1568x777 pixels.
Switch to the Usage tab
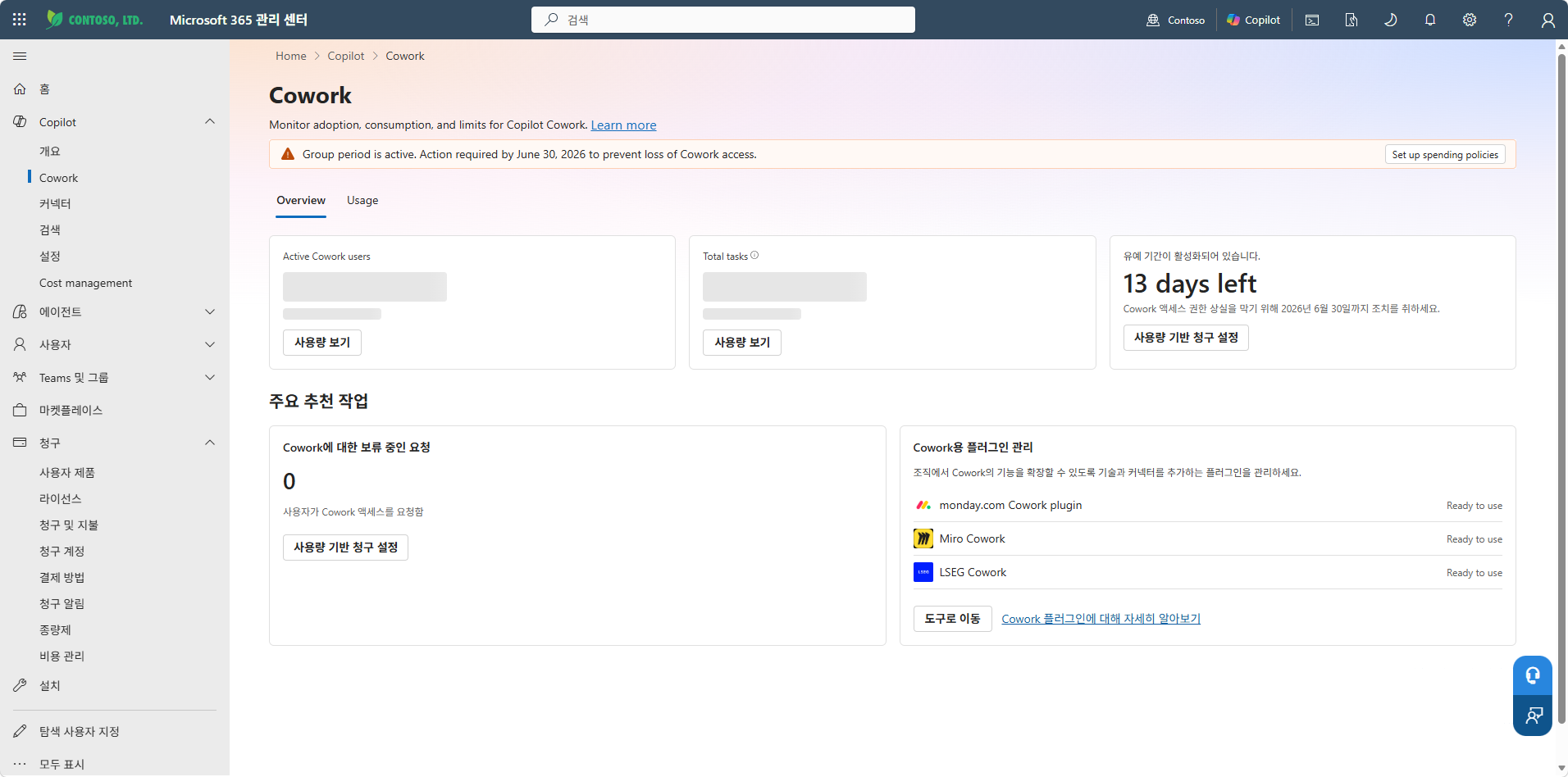click(x=362, y=201)
